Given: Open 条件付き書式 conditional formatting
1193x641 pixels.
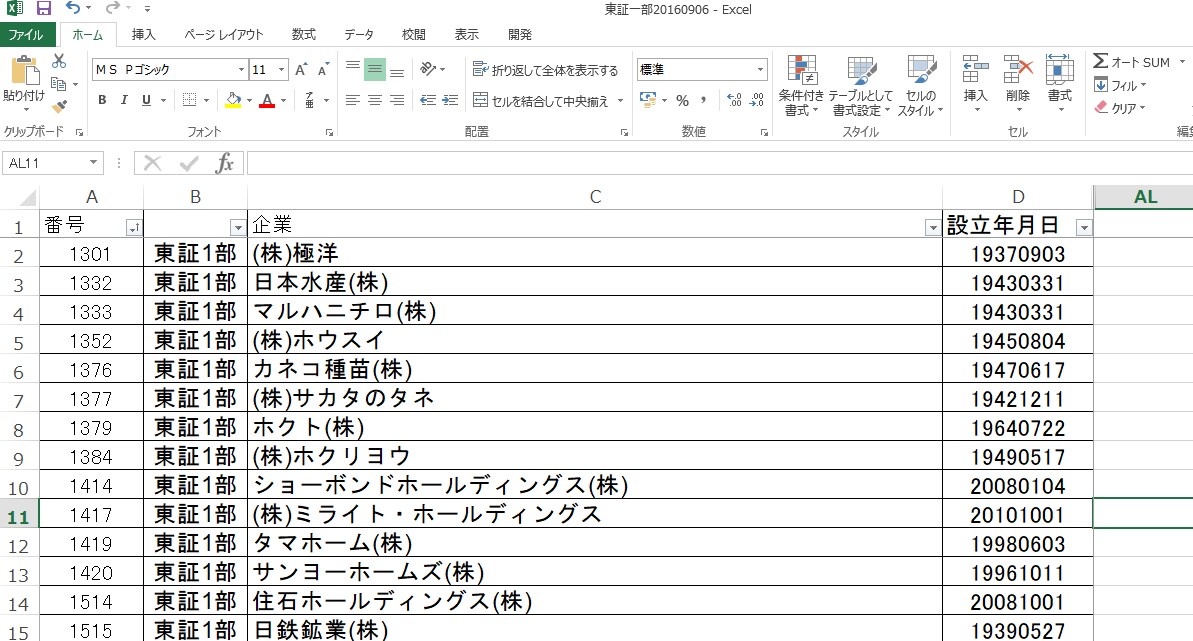Looking at the screenshot, I should click(801, 85).
